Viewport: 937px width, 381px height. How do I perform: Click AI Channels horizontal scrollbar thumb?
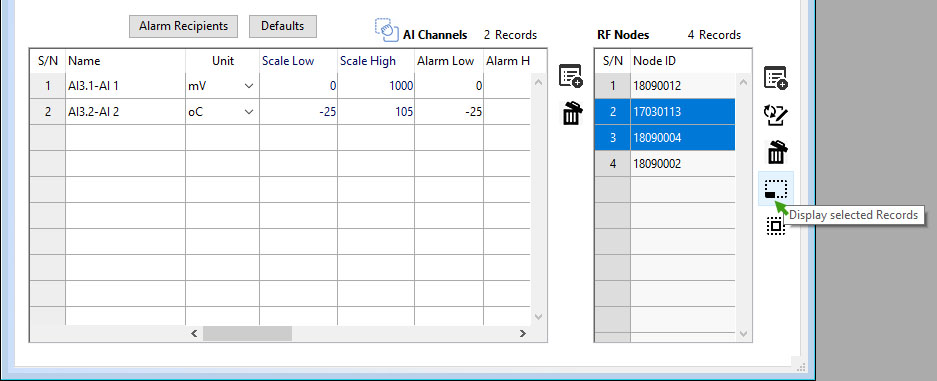247,333
